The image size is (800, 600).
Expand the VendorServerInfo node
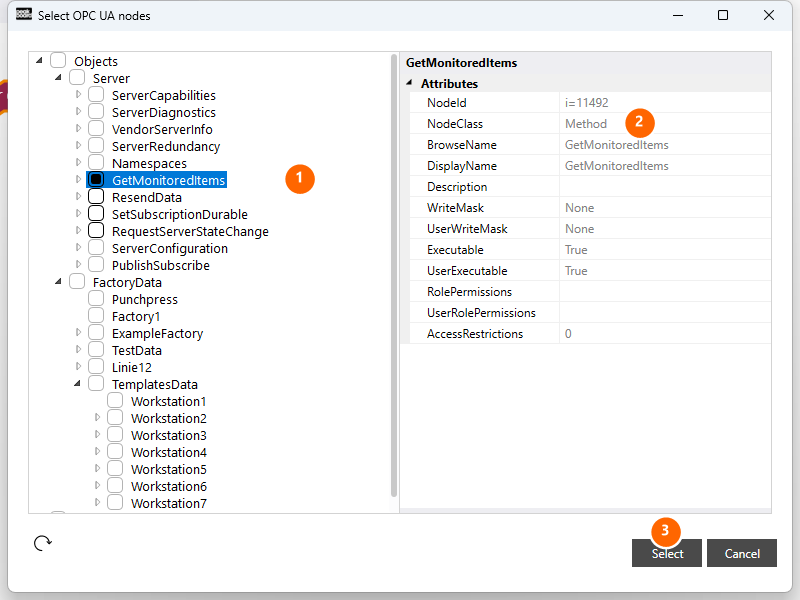point(78,129)
